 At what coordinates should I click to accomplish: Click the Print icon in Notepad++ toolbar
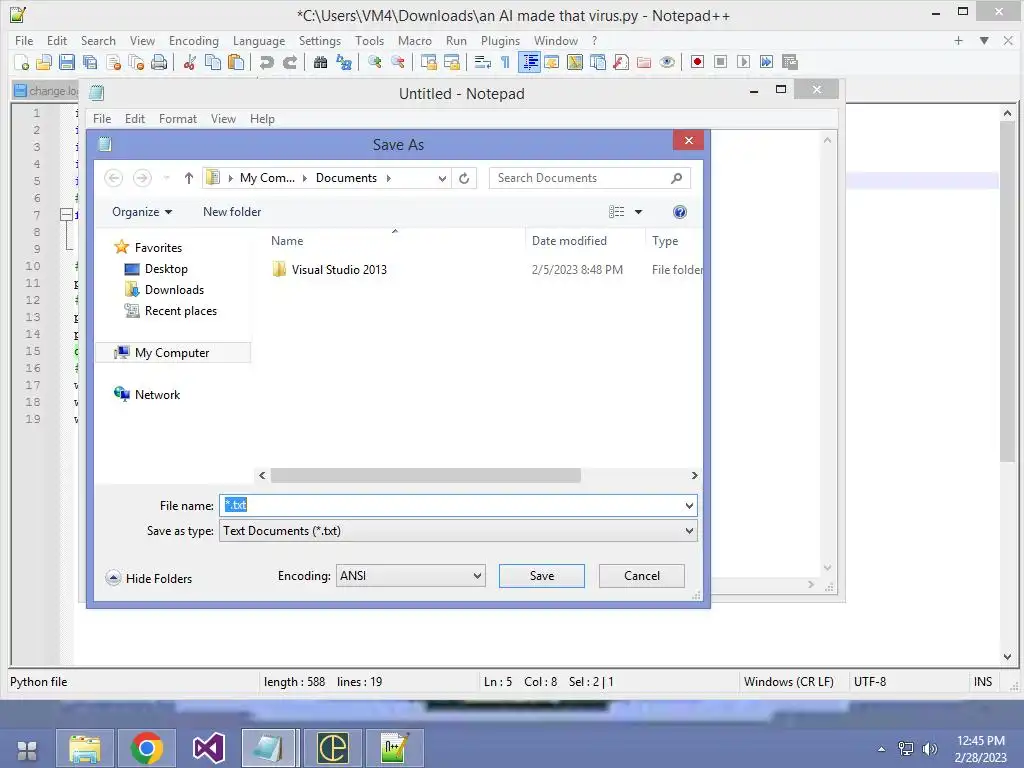[159, 62]
